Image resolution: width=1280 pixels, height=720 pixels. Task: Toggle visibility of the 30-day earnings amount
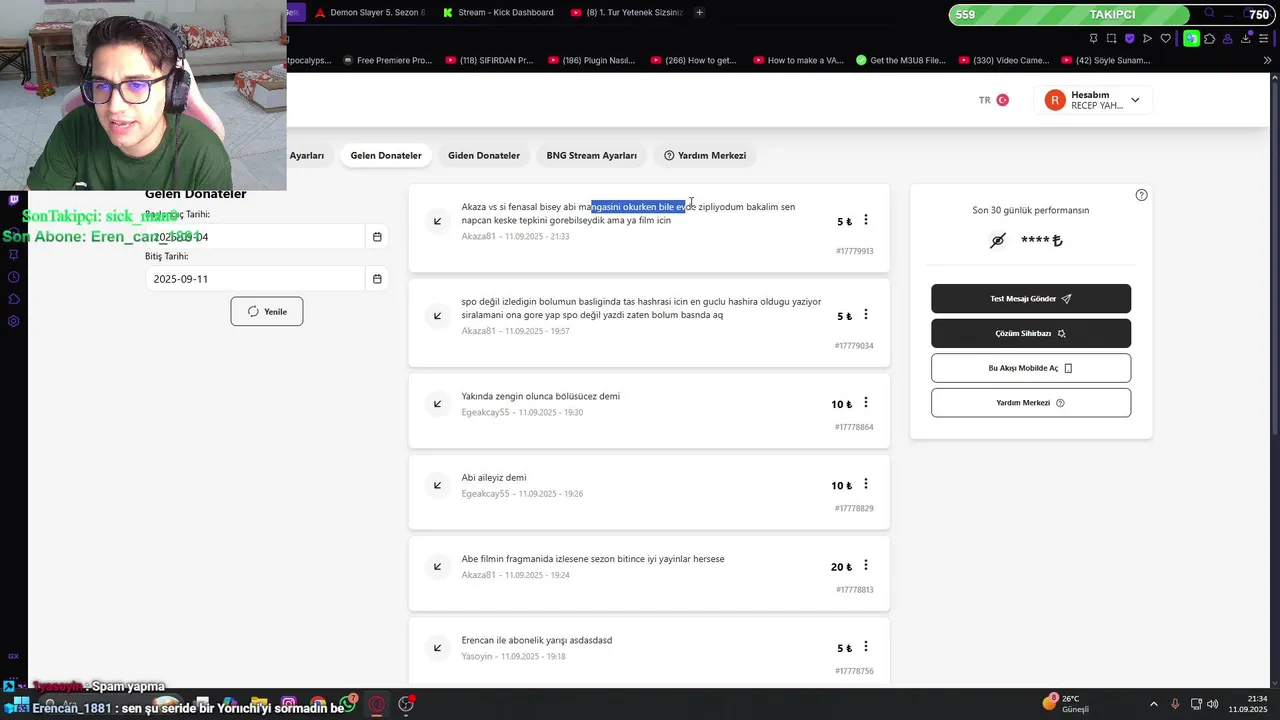click(x=997, y=241)
